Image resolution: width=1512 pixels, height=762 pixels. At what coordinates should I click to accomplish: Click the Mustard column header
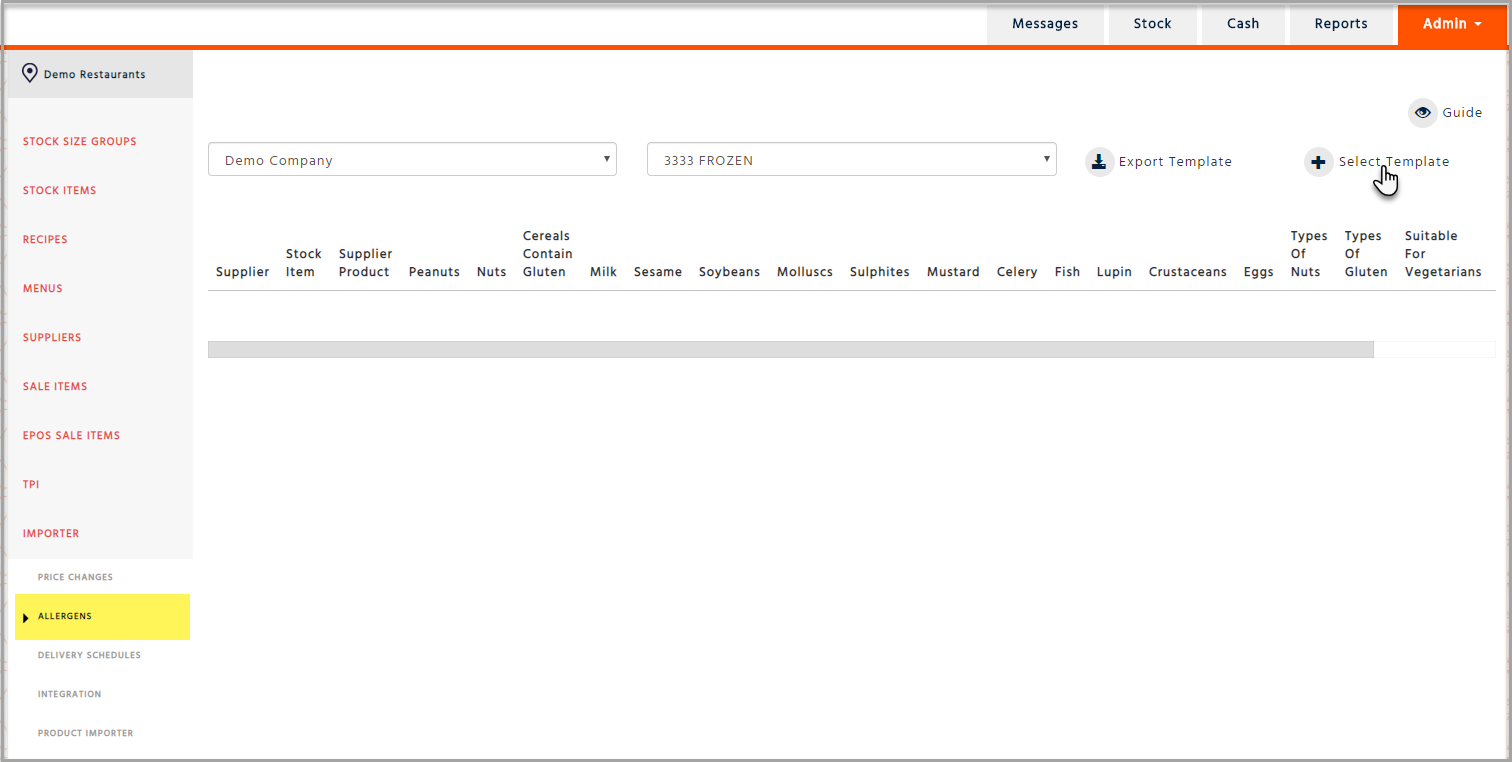tap(953, 272)
